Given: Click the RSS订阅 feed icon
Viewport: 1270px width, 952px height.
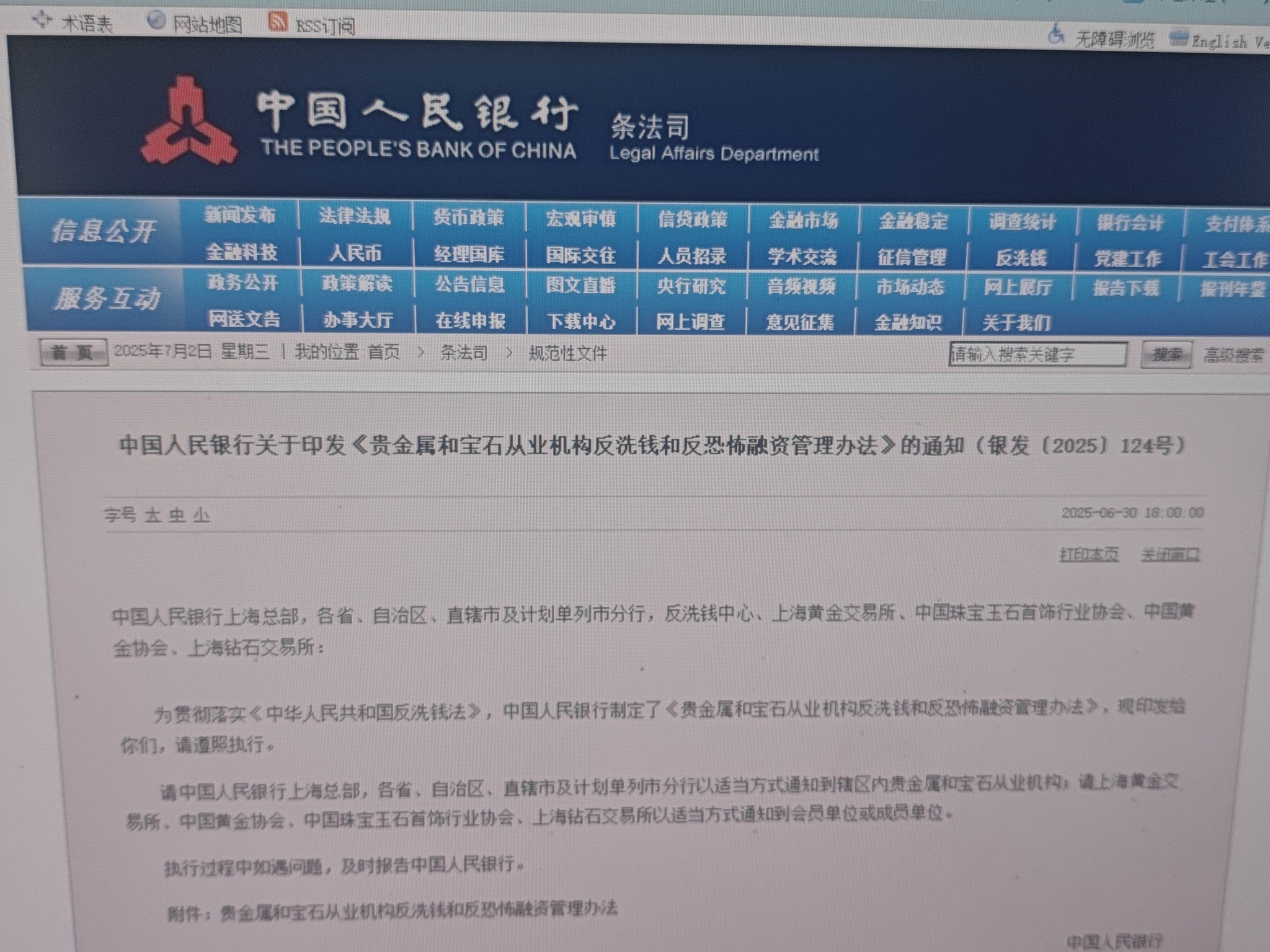Looking at the screenshot, I should (x=277, y=22).
